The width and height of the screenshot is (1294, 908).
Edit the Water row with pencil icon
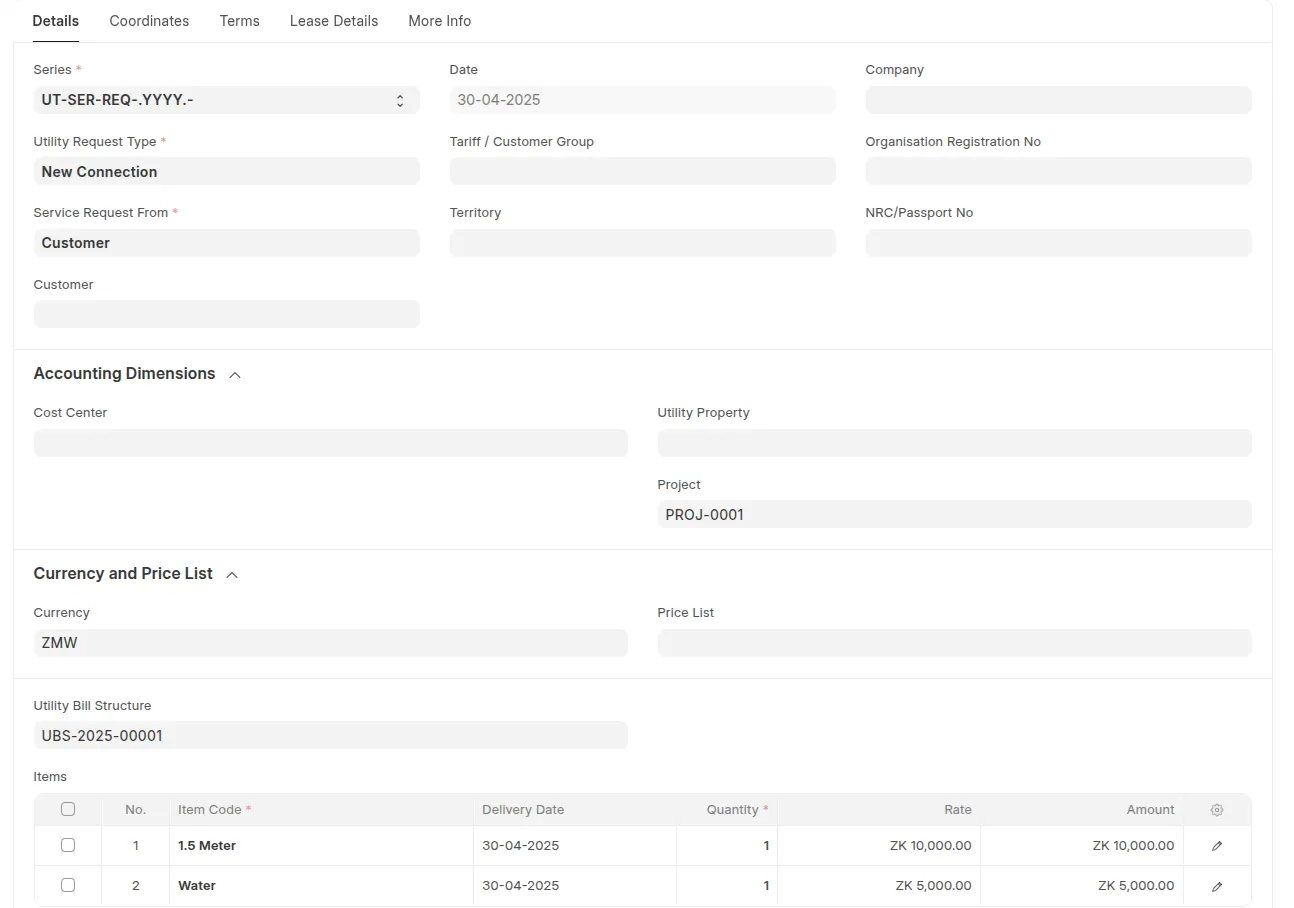pos(1217,886)
